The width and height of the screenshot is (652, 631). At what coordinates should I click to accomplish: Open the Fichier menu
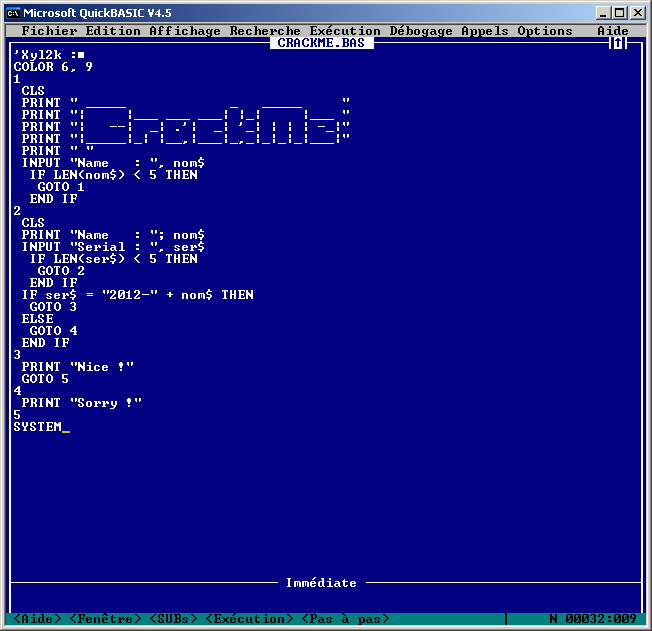49,31
